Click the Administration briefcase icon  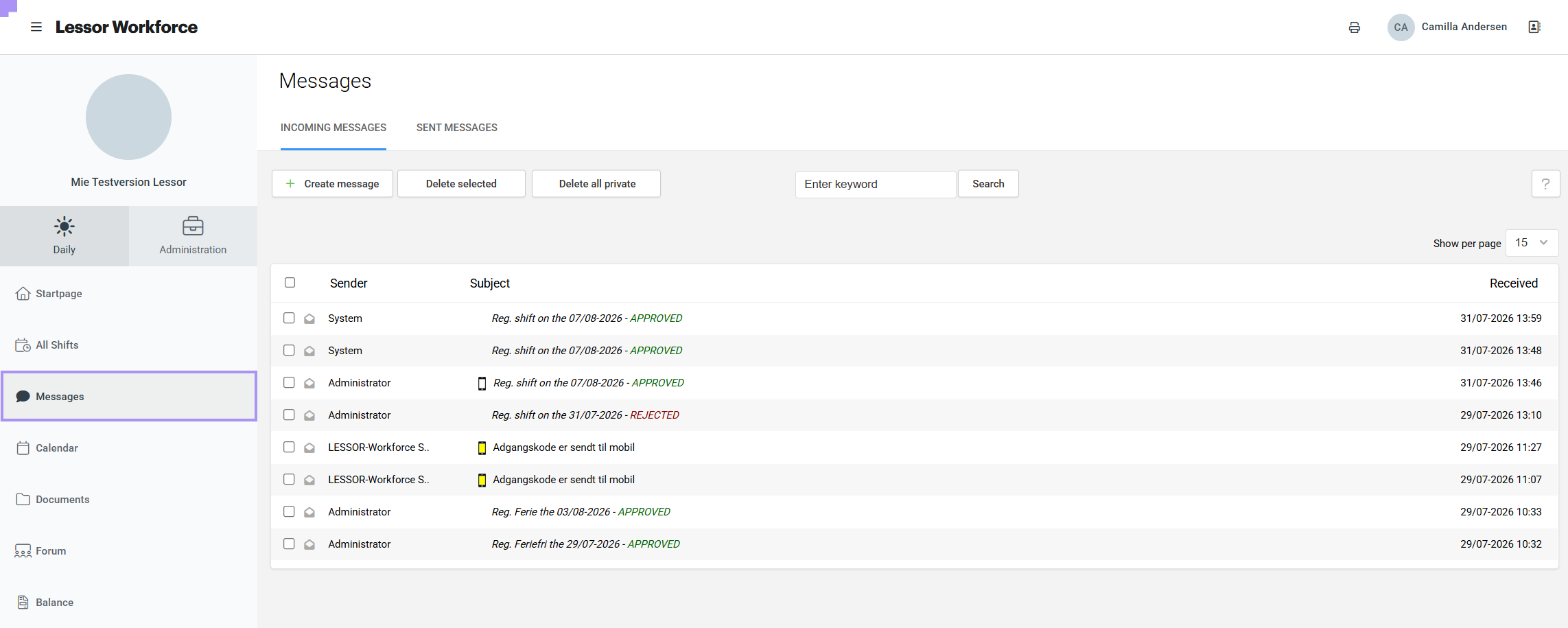click(193, 226)
